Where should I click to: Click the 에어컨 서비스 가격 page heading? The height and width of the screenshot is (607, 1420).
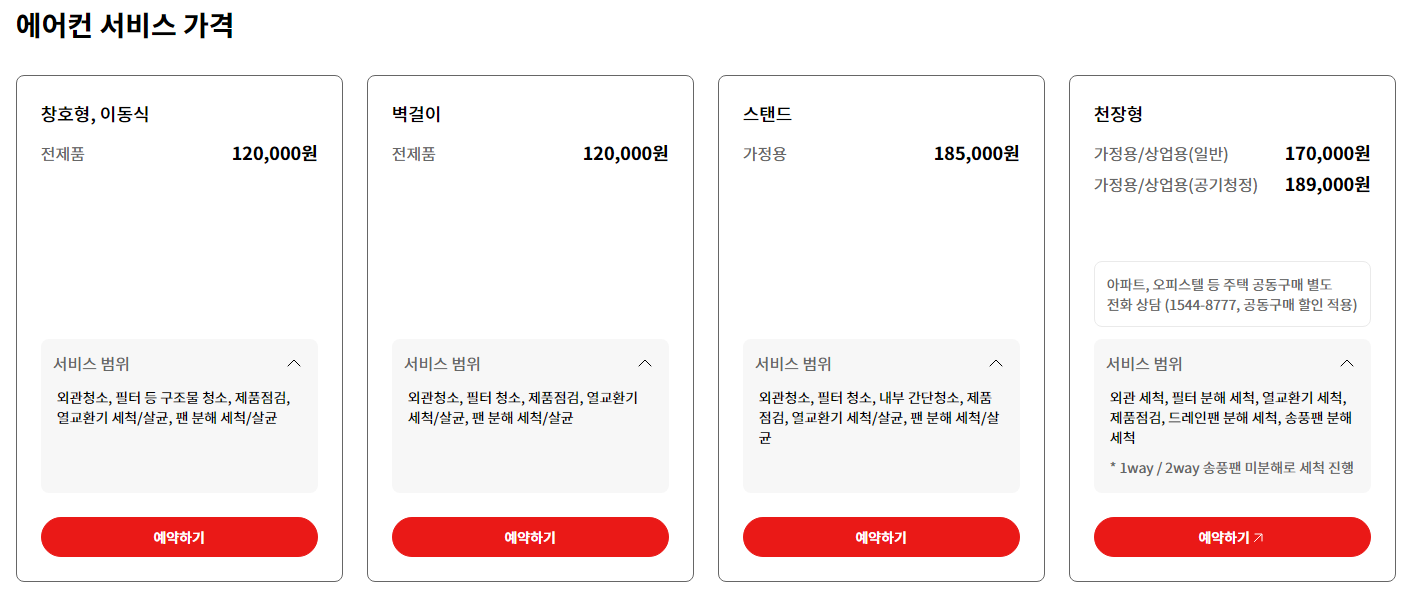124,25
